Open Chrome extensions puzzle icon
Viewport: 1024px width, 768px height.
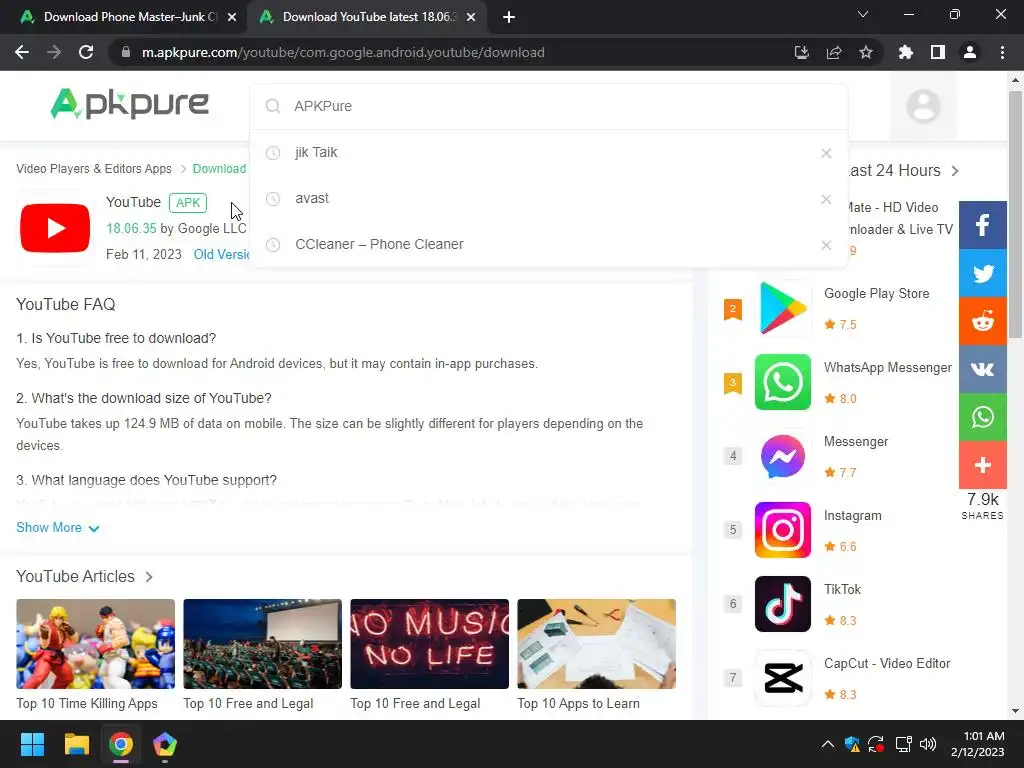point(906,52)
